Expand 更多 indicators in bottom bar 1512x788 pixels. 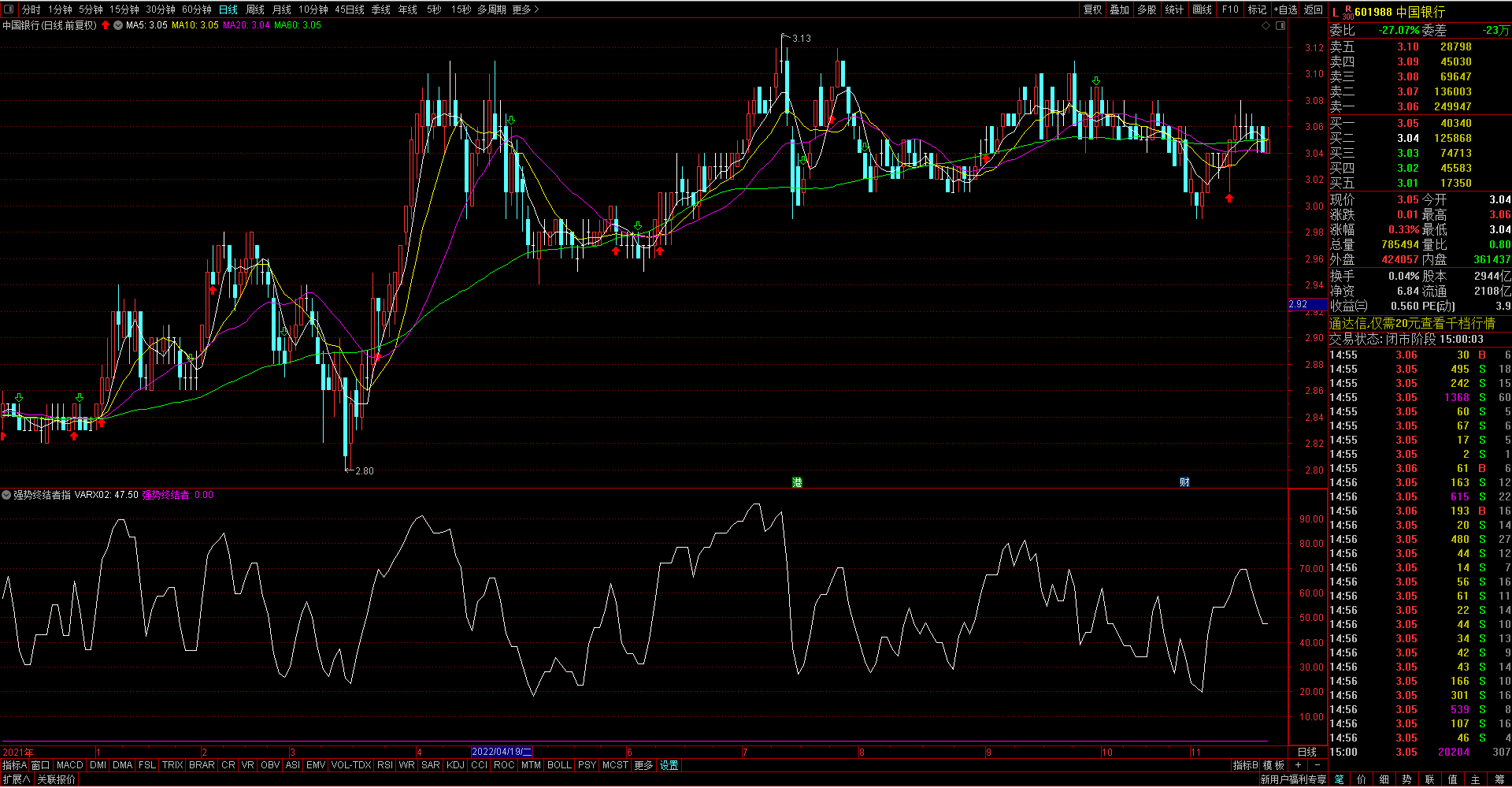tap(643, 765)
